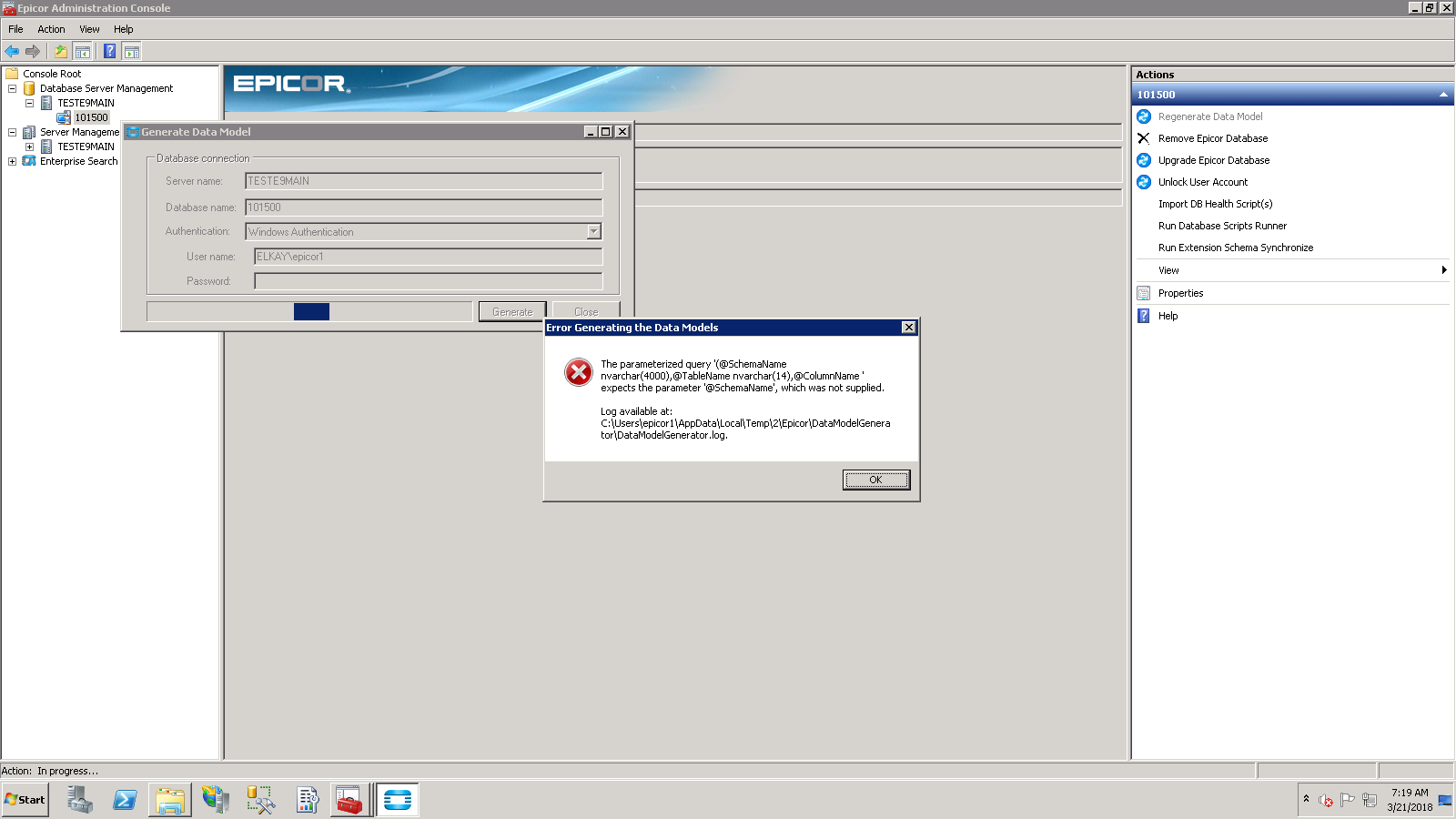Screen dimensions: 1456x819
Task: Open the Action menu
Action: [x=51, y=29]
